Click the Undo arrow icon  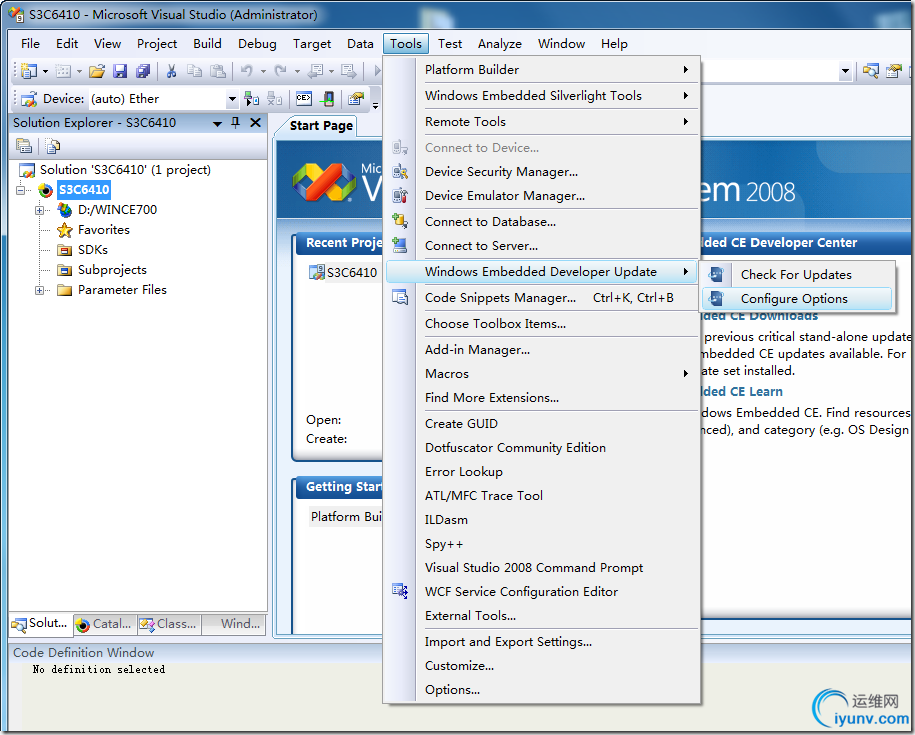coord(247,71)
